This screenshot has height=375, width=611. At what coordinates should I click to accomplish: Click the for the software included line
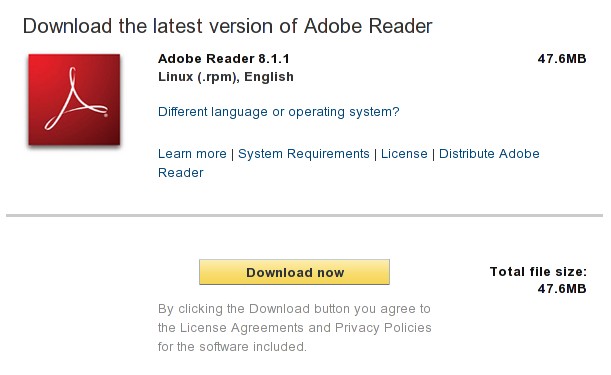tap(232, 347)
